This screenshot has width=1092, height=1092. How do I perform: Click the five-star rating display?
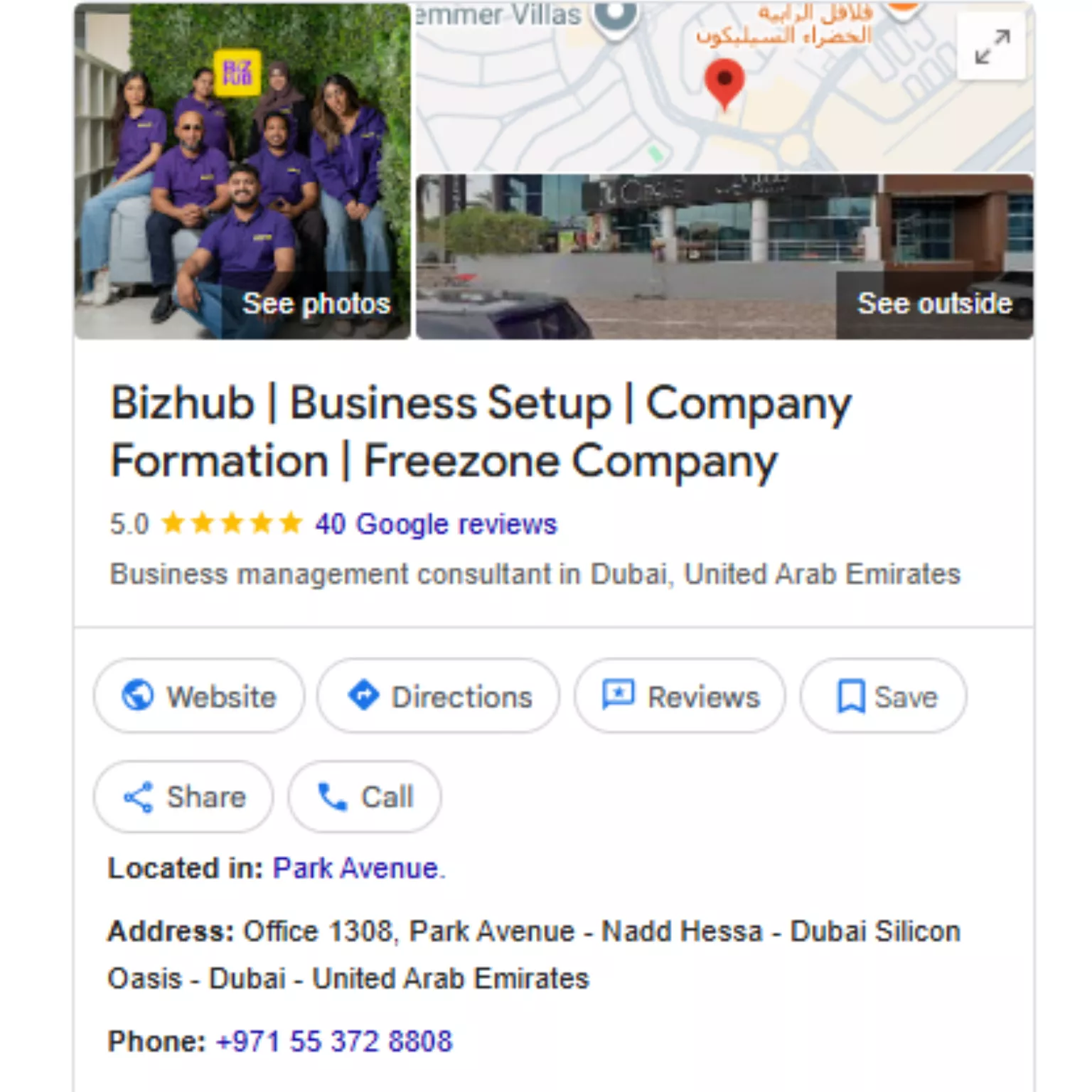232,524
